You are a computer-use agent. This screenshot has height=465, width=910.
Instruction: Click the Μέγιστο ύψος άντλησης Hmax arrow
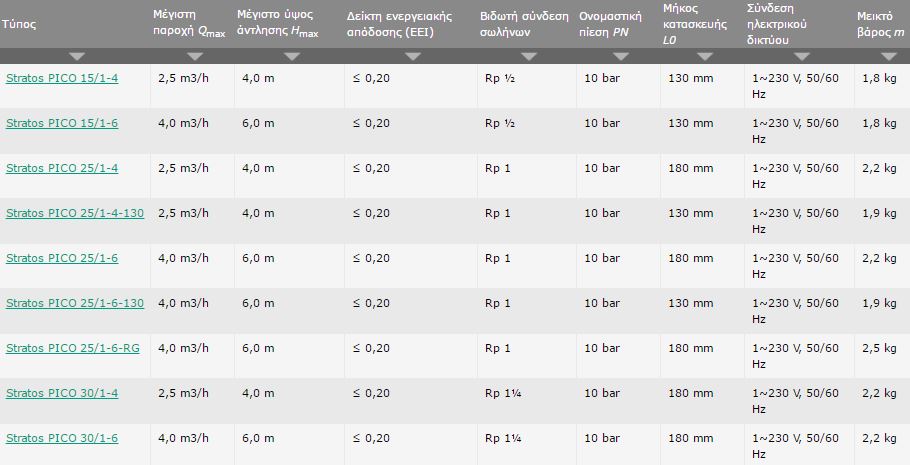pos(292,57)
